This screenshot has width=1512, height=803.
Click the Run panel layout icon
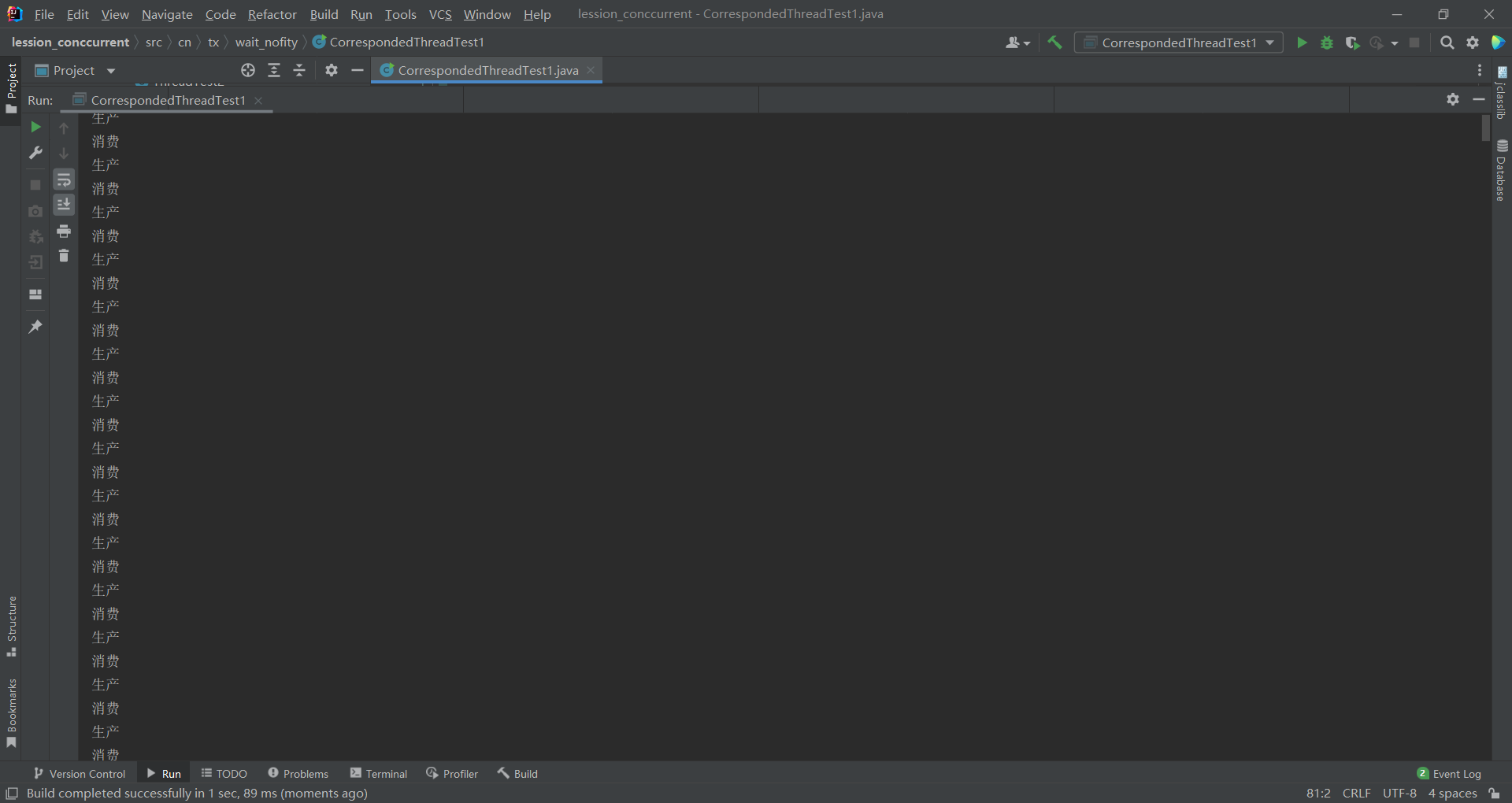pyautogui.click(x=35, y=294)
